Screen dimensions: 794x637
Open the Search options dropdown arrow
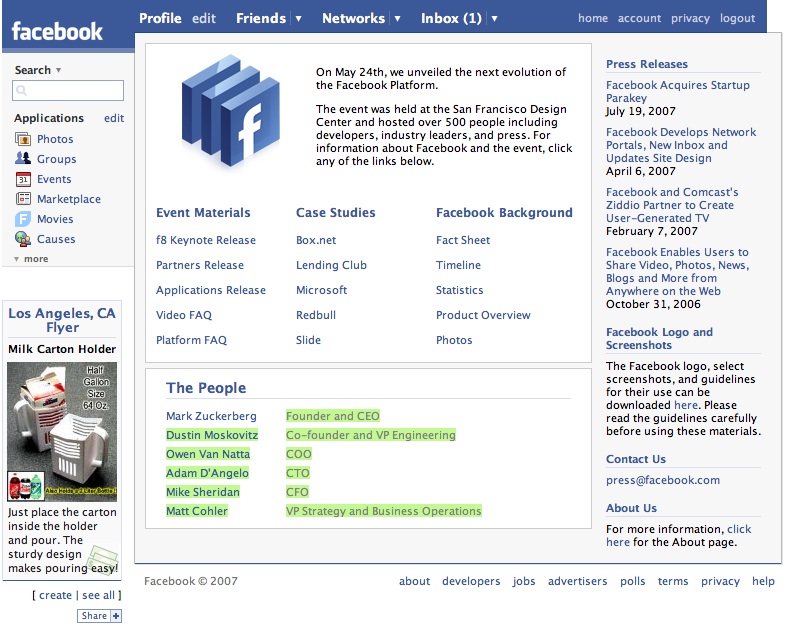click(58, 70)
